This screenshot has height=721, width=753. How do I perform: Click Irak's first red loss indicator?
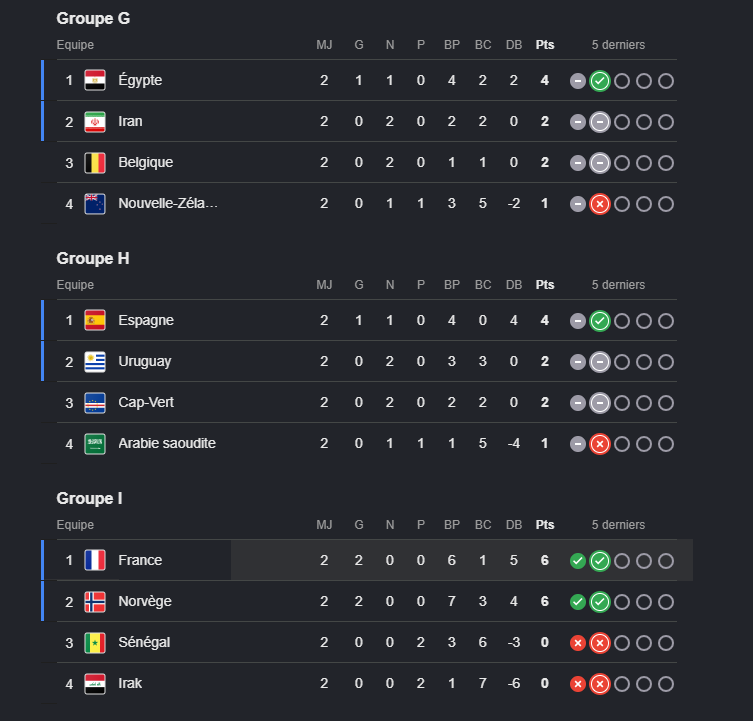(x=578, y=684)
